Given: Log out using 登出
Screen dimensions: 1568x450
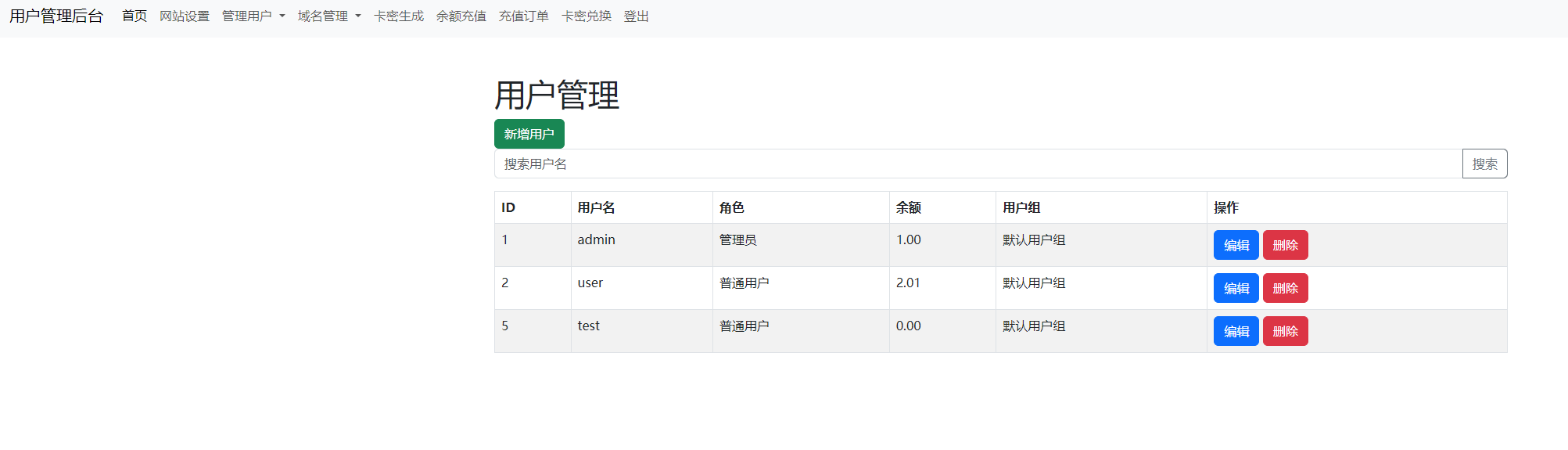Looking at the screenshot, I should point(637,16).
